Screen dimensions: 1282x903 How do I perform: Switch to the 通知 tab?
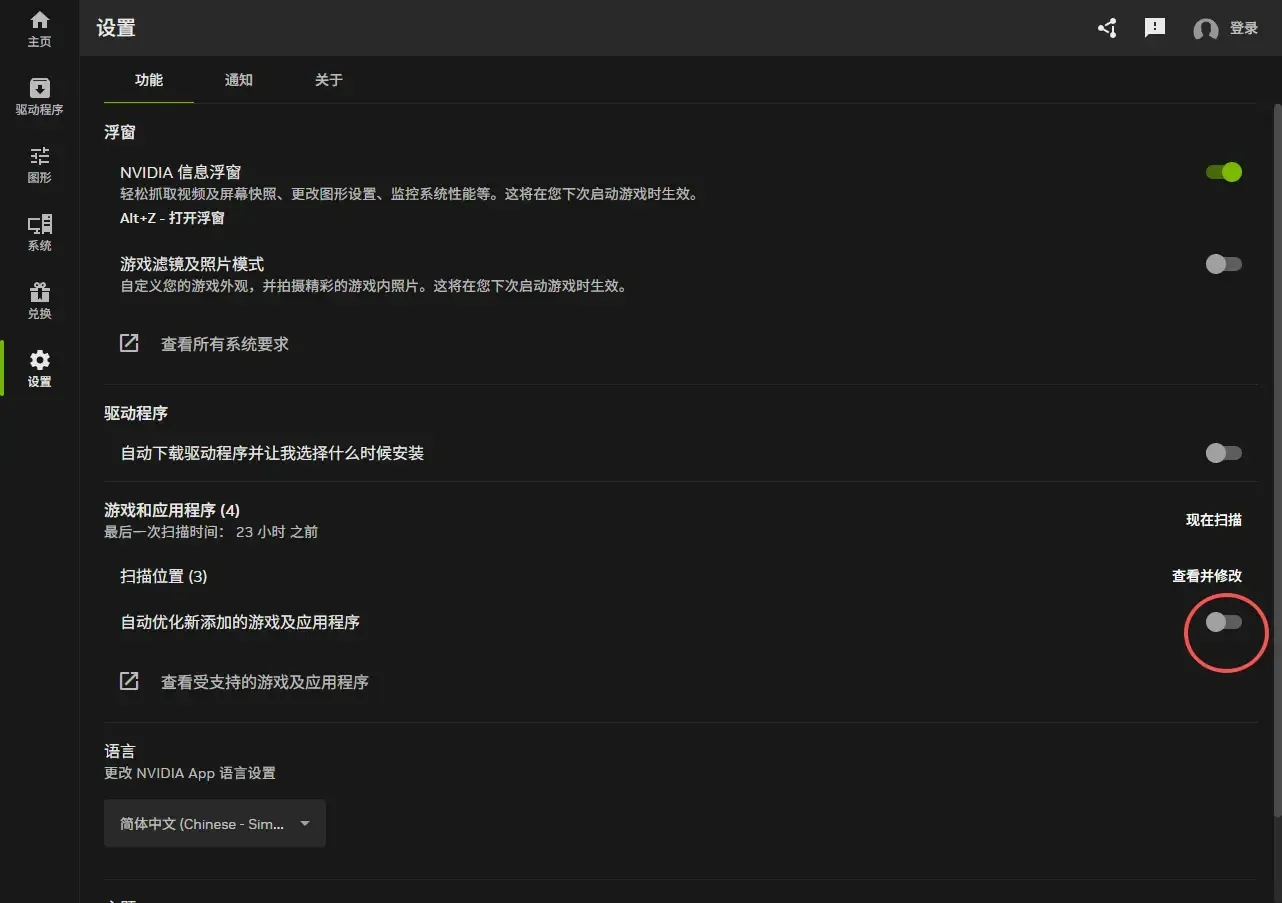239,80
